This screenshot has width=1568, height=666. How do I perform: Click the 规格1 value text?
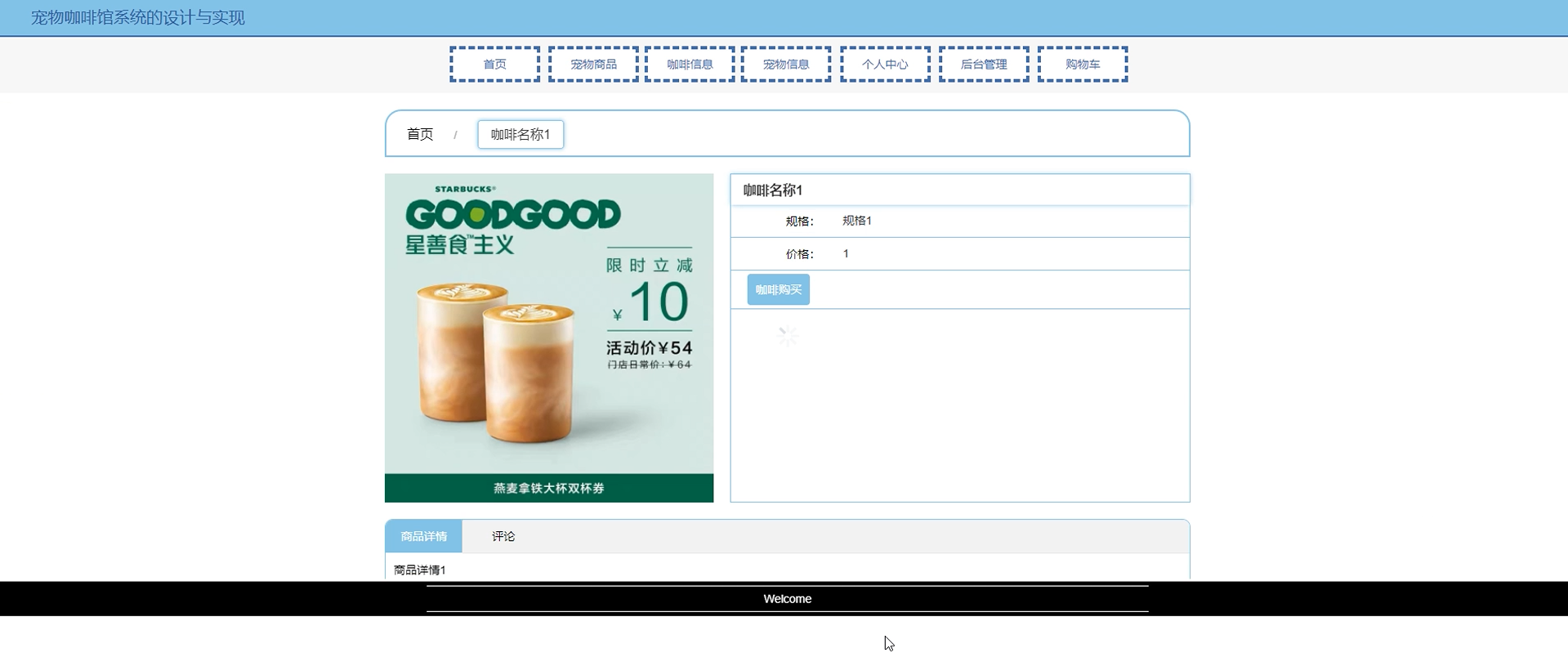coord(857,221)
